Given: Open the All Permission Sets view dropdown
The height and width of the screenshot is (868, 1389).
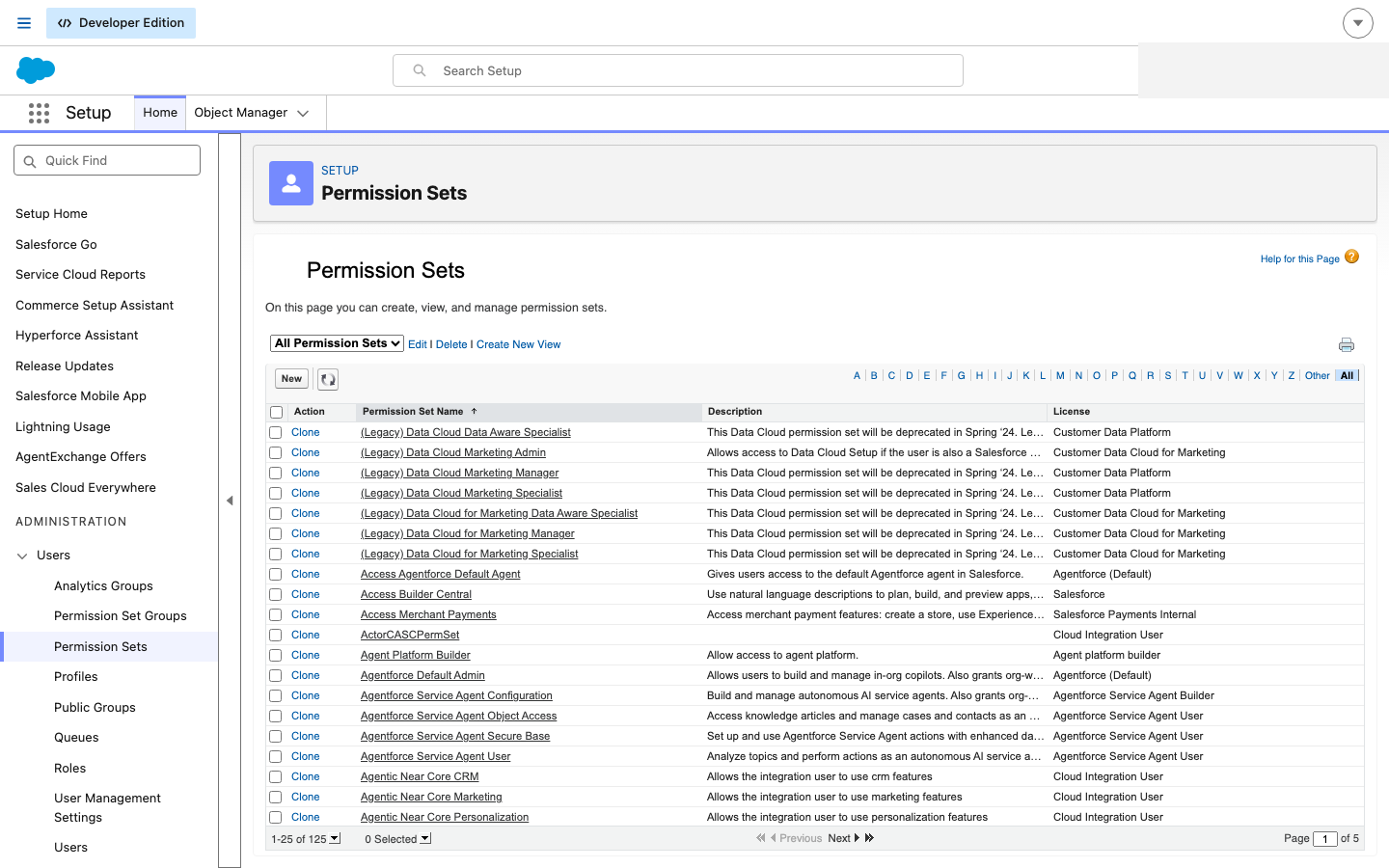Looking at the screenshot, I should [x=337, y=343].
